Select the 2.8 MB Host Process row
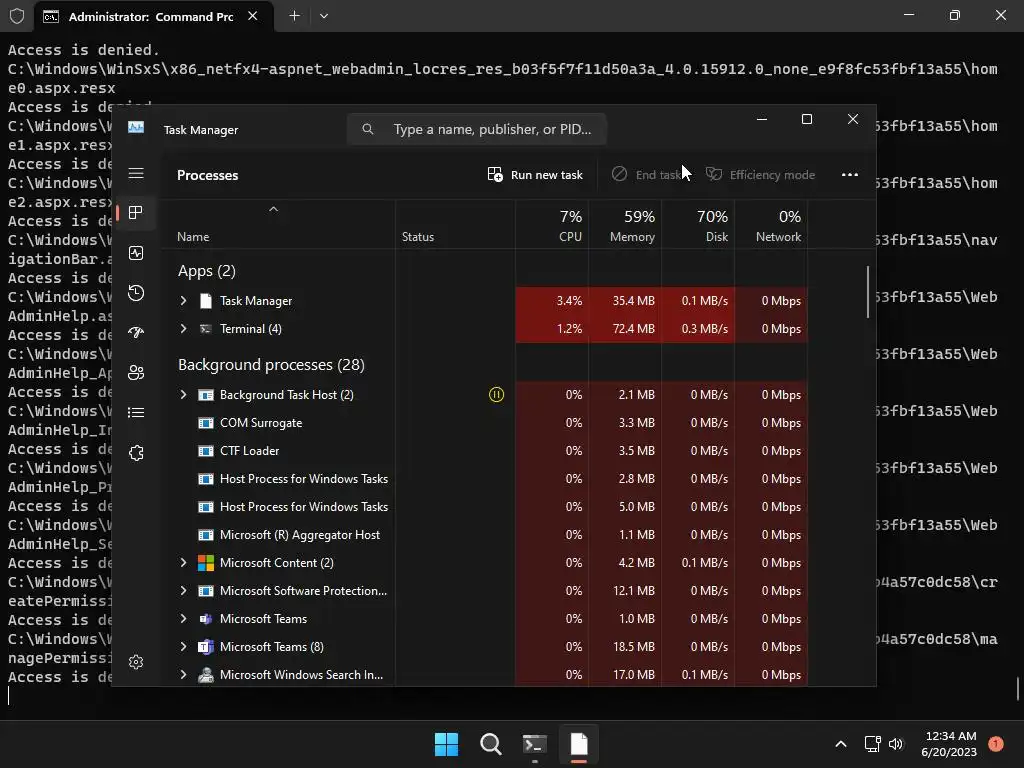 coord(485,479)
